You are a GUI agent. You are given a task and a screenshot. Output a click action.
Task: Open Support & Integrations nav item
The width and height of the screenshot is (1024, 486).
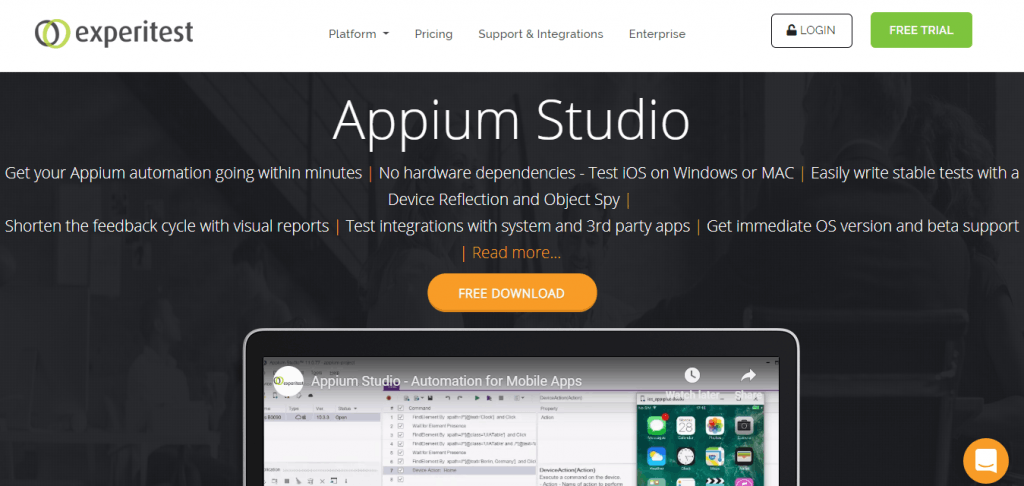[x=541, y=34]
